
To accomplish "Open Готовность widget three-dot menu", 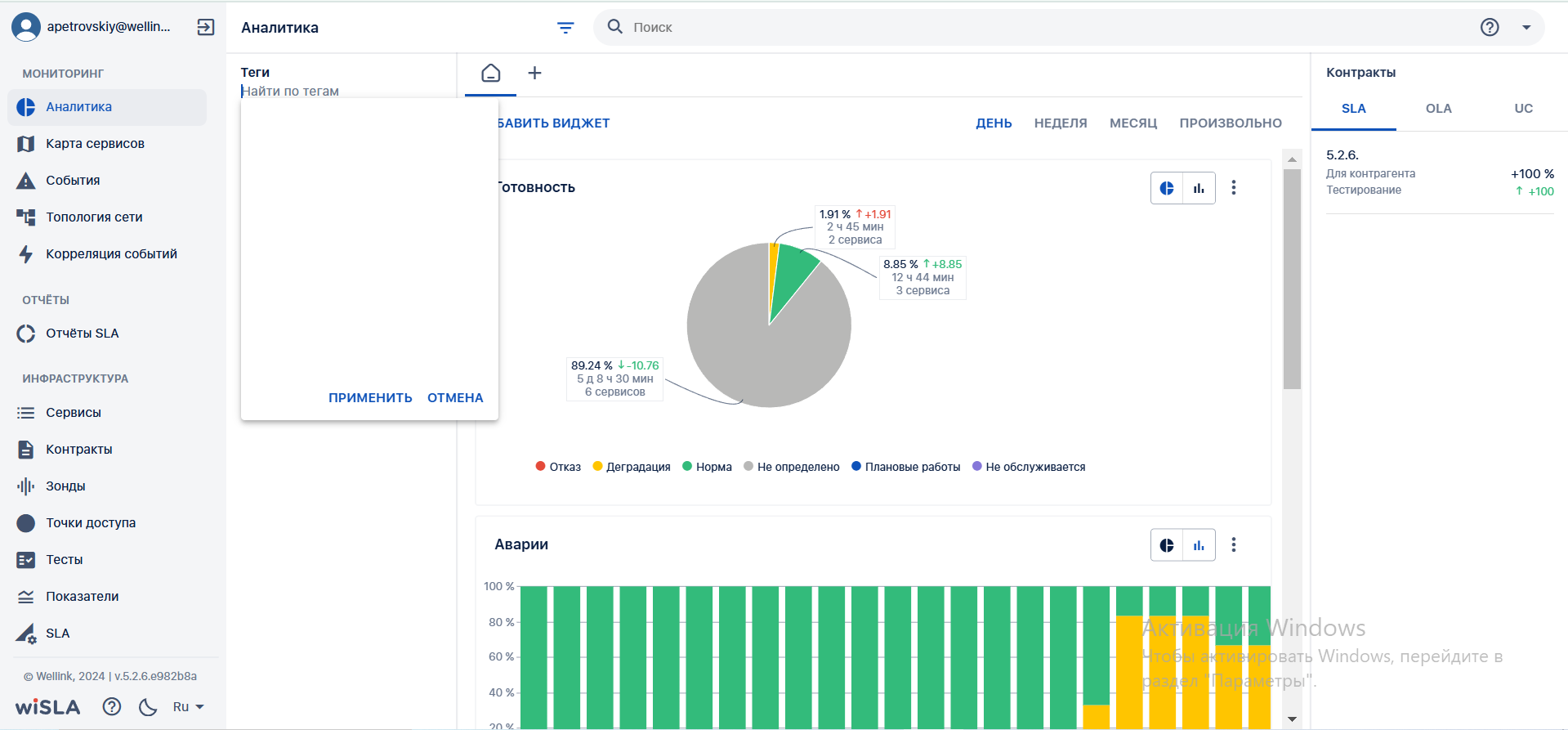I will click(x=1234, y=188).
